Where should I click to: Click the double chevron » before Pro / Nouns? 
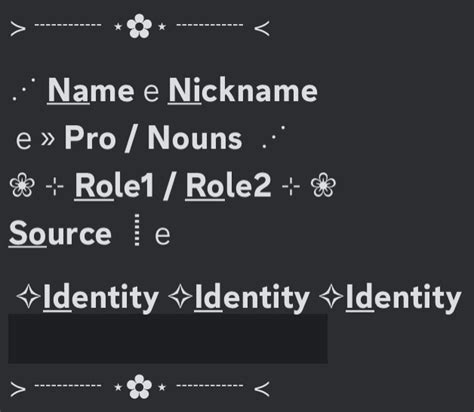48,139
